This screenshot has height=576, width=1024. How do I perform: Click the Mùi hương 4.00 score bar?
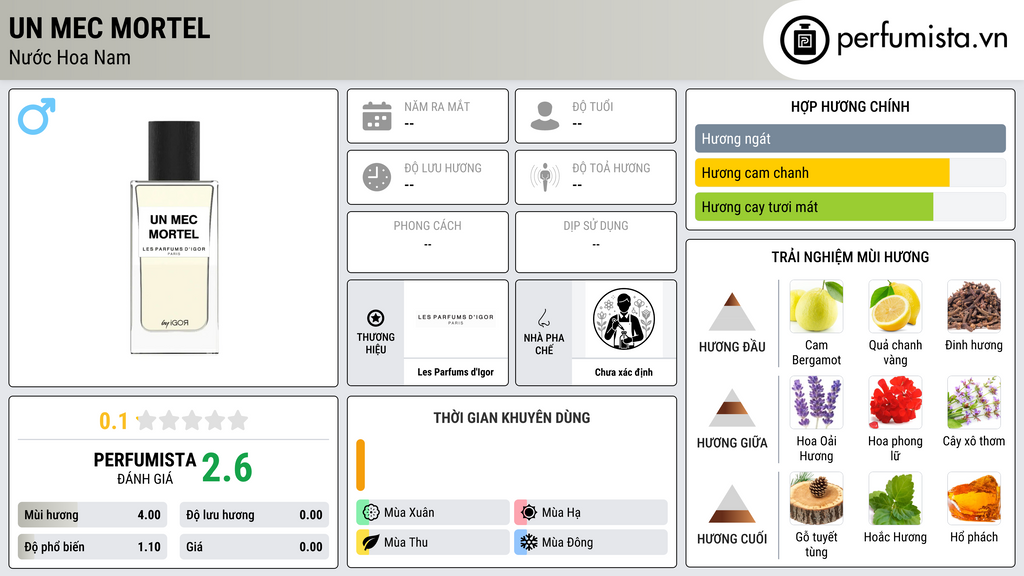(x=92, y=515)
